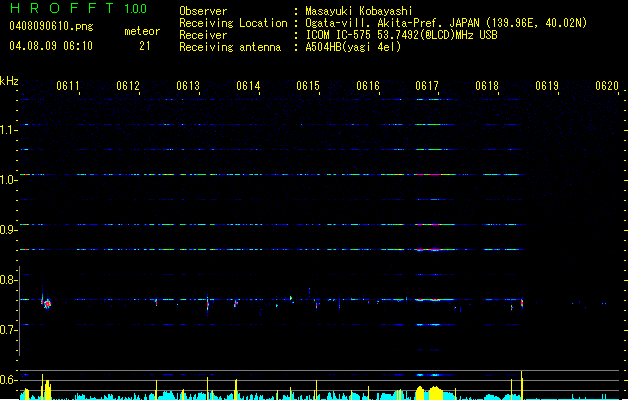Click the 'Observer' field label
This screenshot has height=400, width=629.
203,11
